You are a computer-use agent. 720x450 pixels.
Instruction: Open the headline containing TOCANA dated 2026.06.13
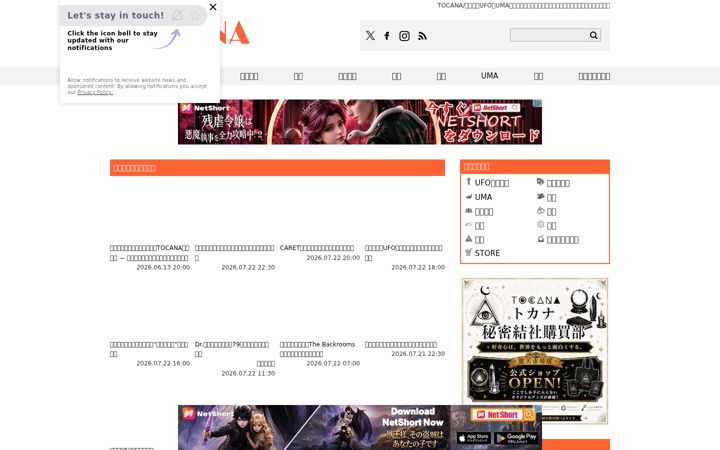[x=149, y=253]
